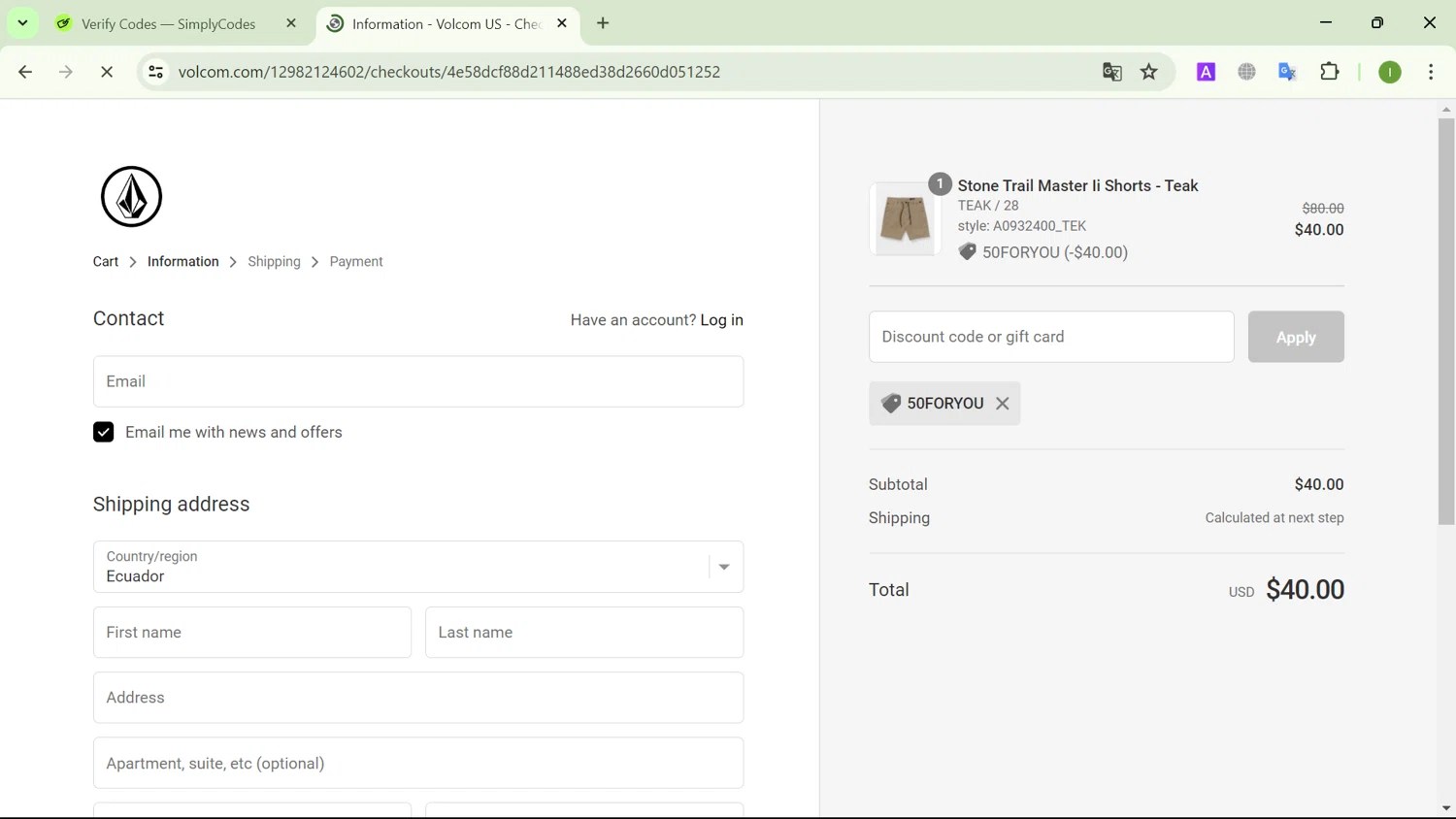Click the Shipping breadcrumb step

274,262
